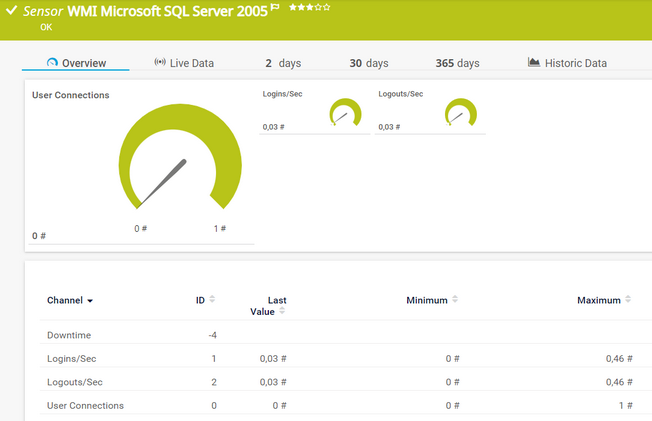Sort table by Channel column dropdown arrow
This screenshot has height=421, width=652.
click(90, 301)
